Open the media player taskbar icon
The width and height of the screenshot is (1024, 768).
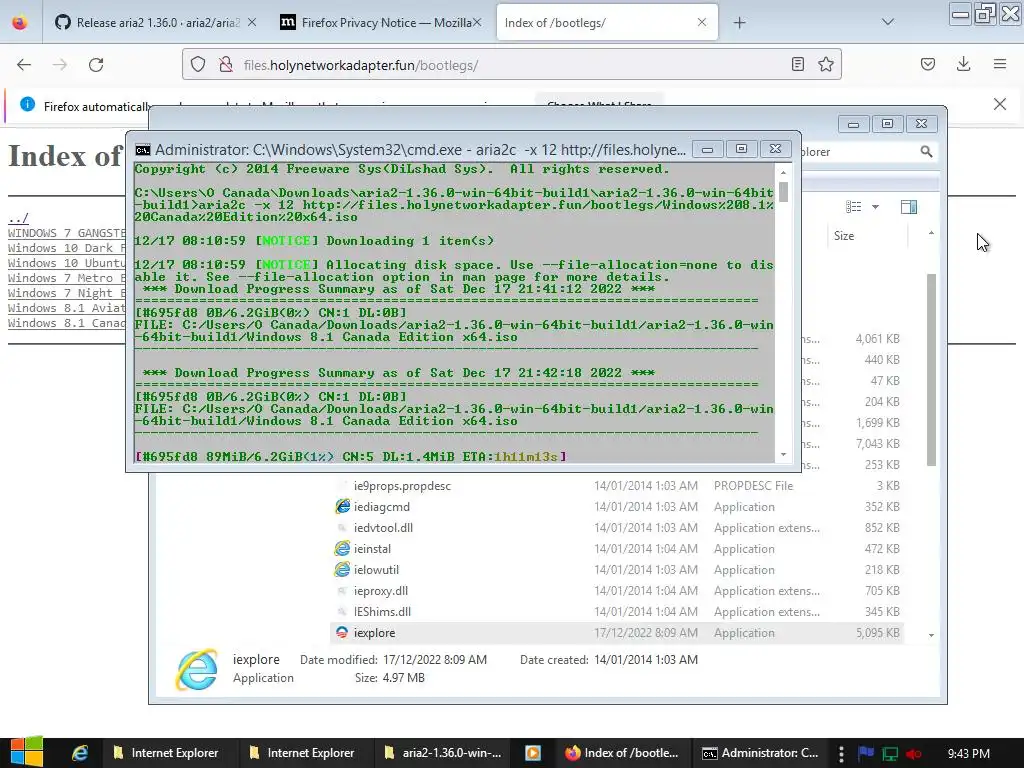point(533,753)
